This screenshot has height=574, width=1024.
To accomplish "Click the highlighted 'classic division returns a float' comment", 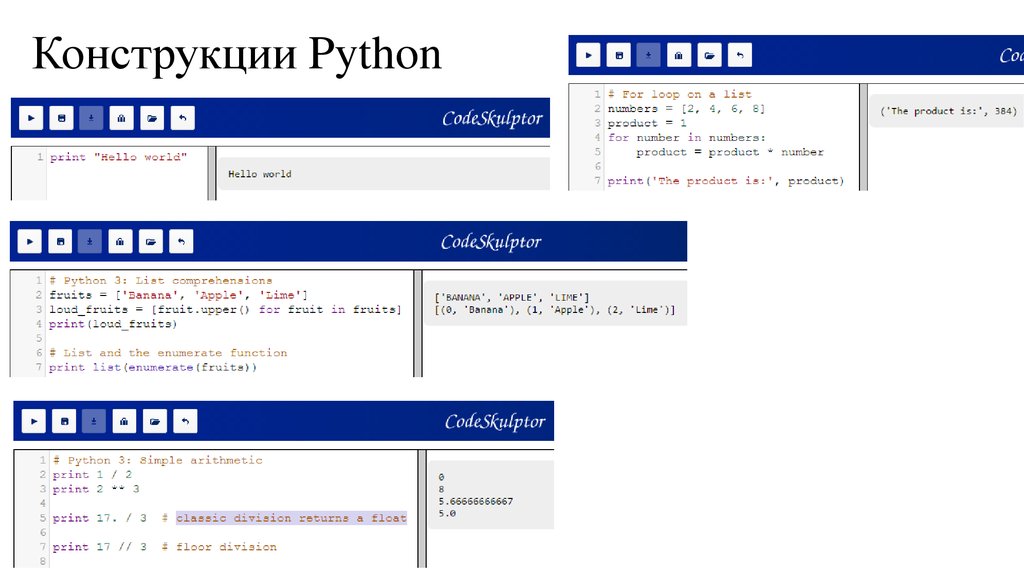I will (x=291, y=518).
